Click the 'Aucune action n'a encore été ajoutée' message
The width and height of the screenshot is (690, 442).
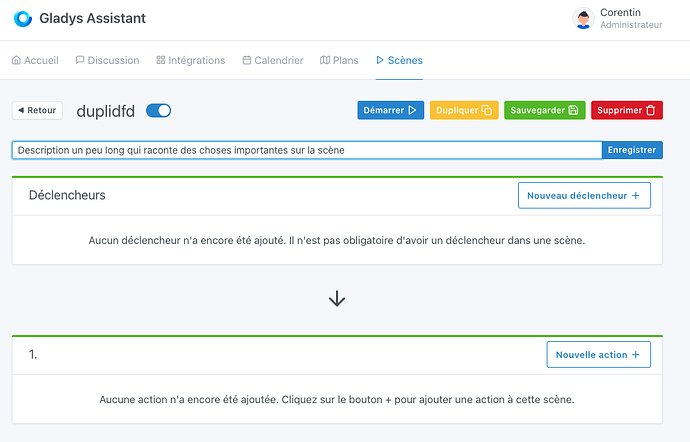point(337,399)
